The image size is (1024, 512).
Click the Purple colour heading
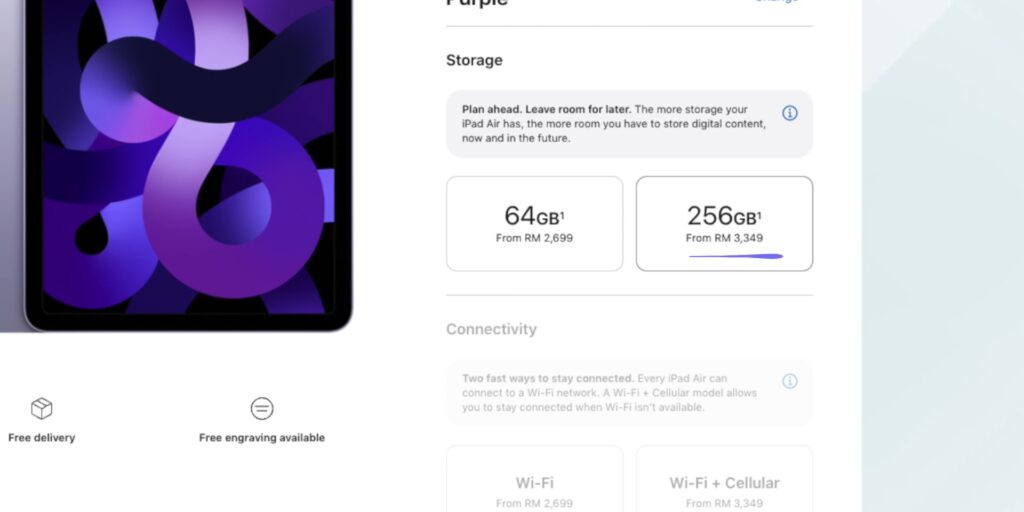[477, 3]
